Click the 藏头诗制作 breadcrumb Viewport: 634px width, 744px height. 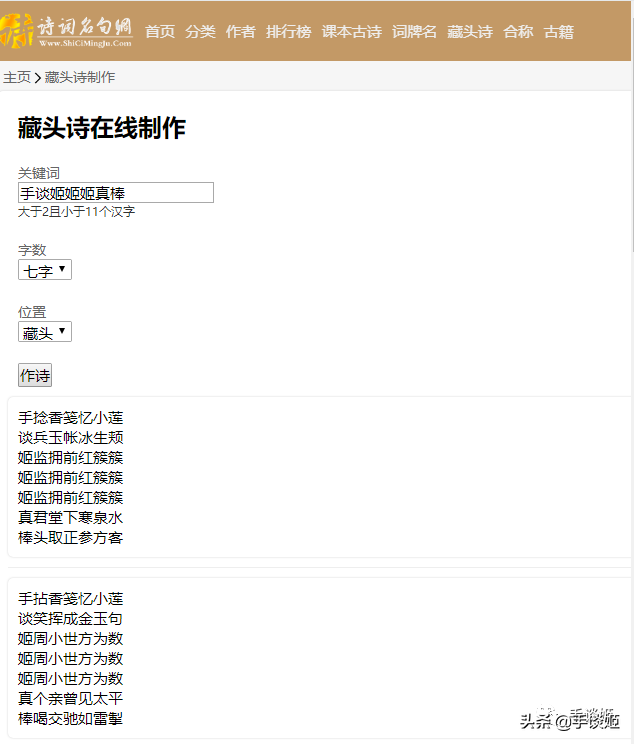80,77
